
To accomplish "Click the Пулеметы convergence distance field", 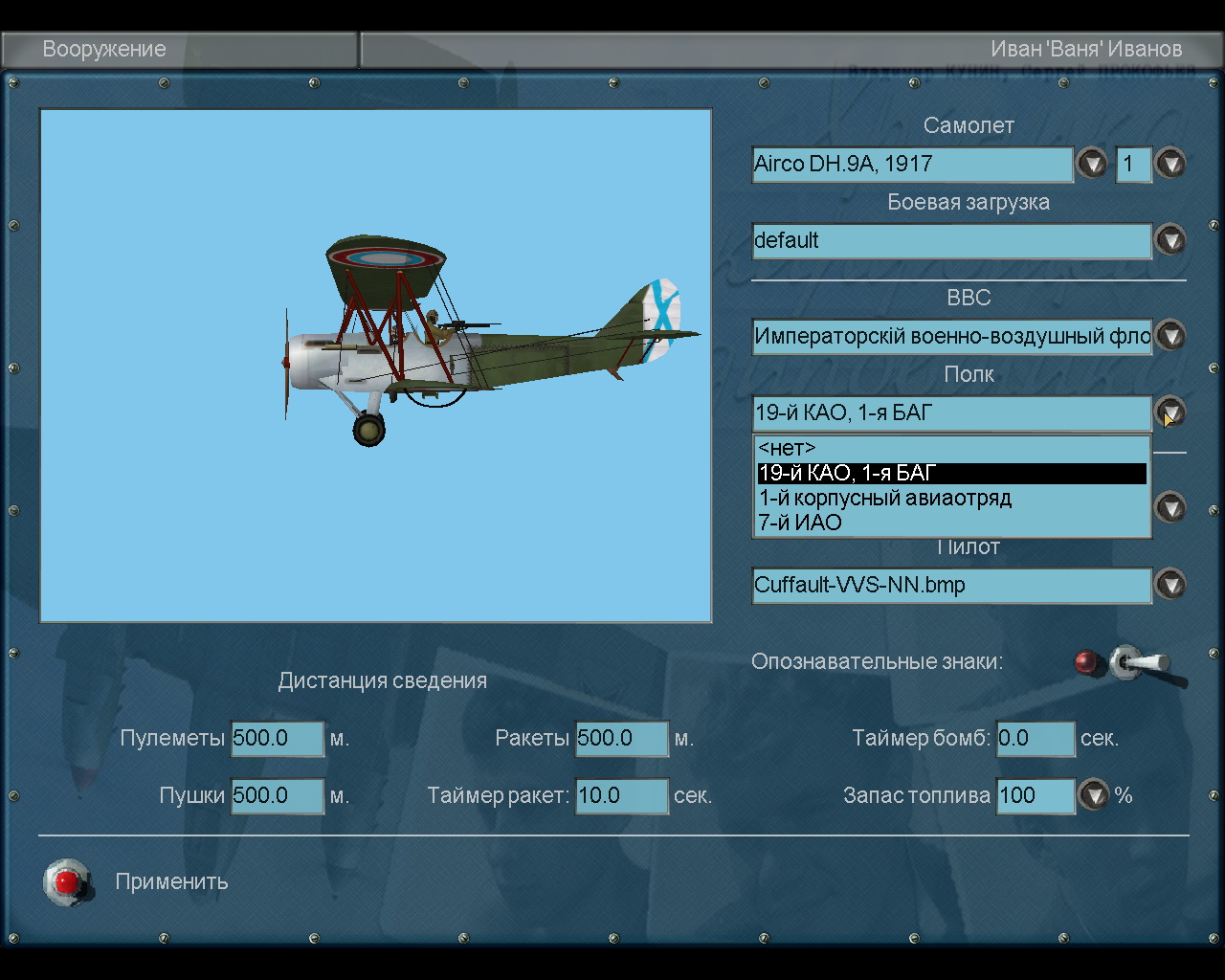I will 278,738.
